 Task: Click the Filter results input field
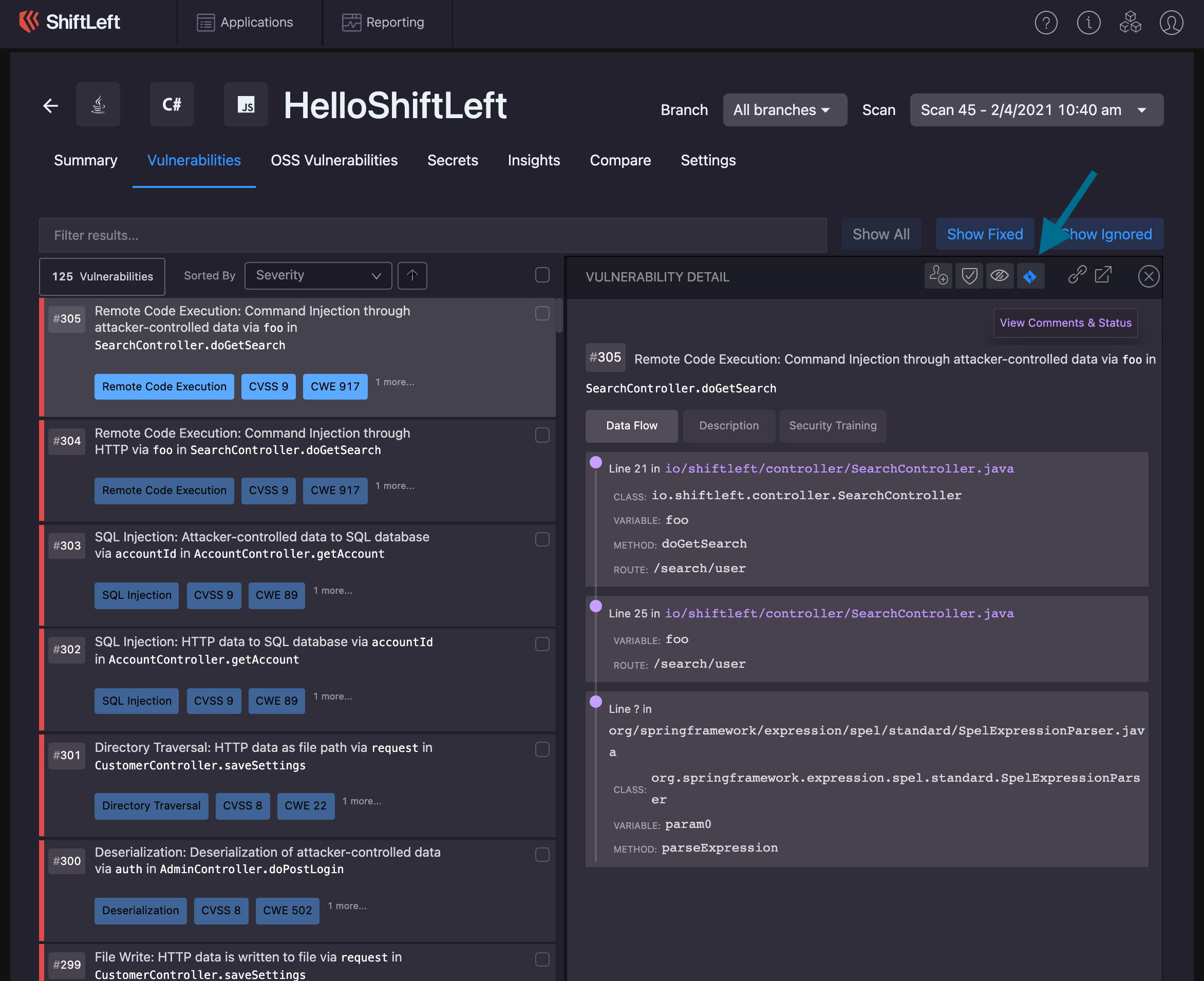coord(433,235)
